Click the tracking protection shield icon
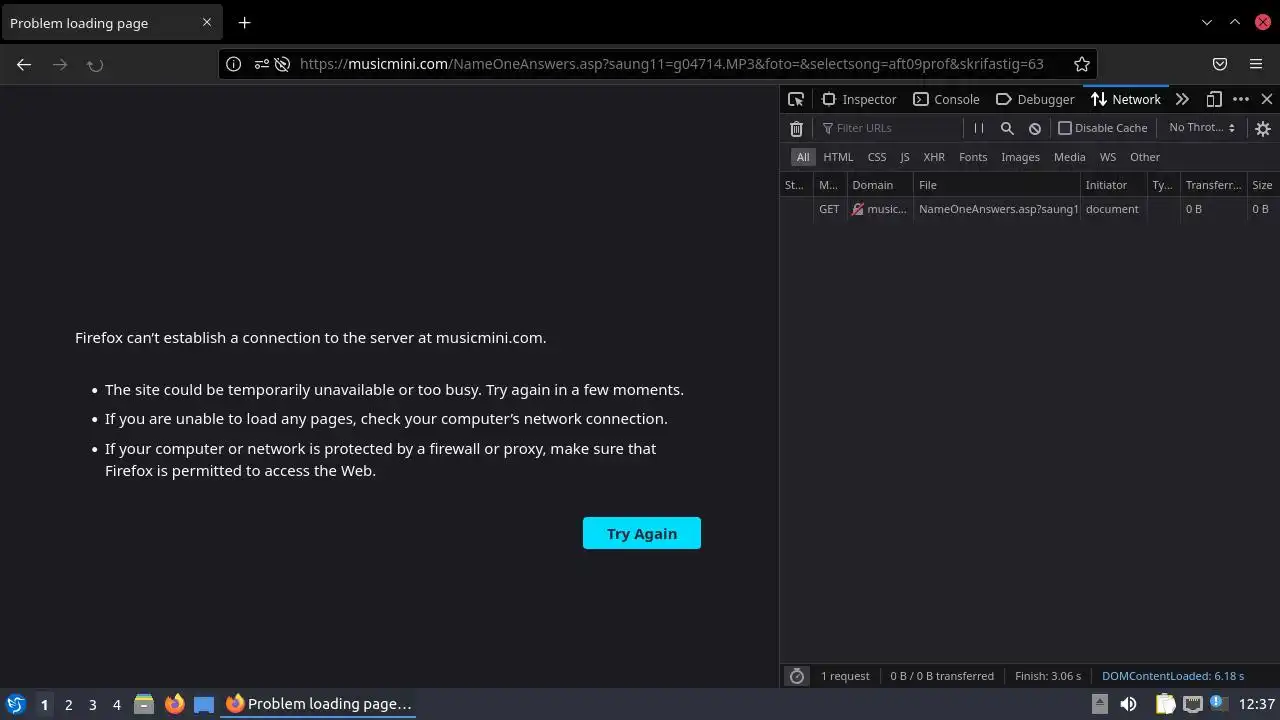 click(x=282, y=64)
